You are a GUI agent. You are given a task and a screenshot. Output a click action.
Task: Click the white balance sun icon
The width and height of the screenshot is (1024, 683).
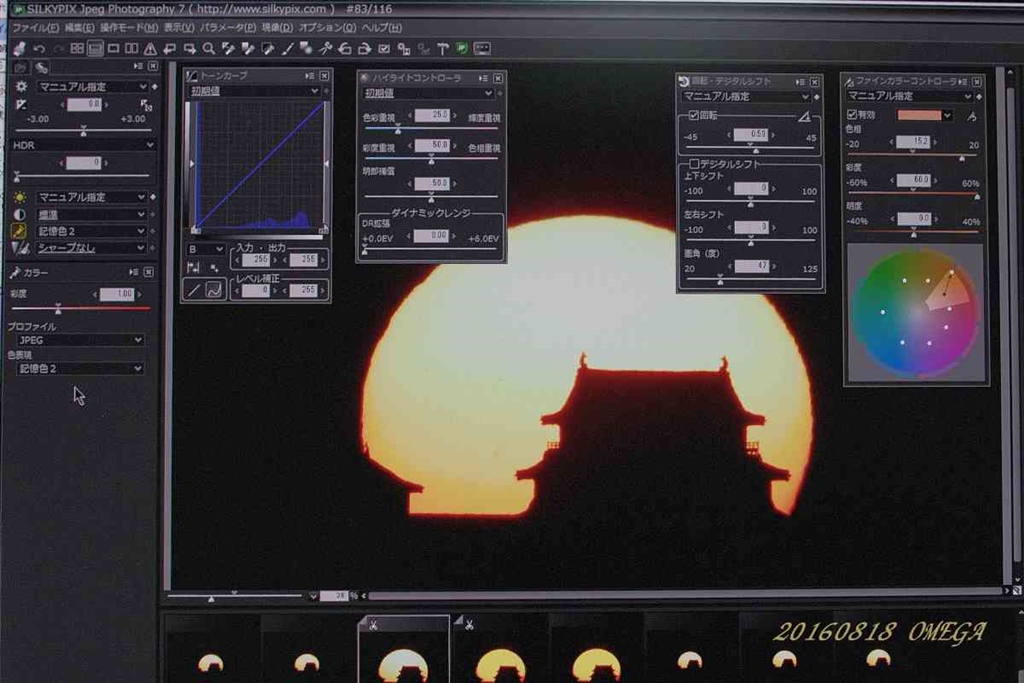pyautogui.click(x=20, y=197)
